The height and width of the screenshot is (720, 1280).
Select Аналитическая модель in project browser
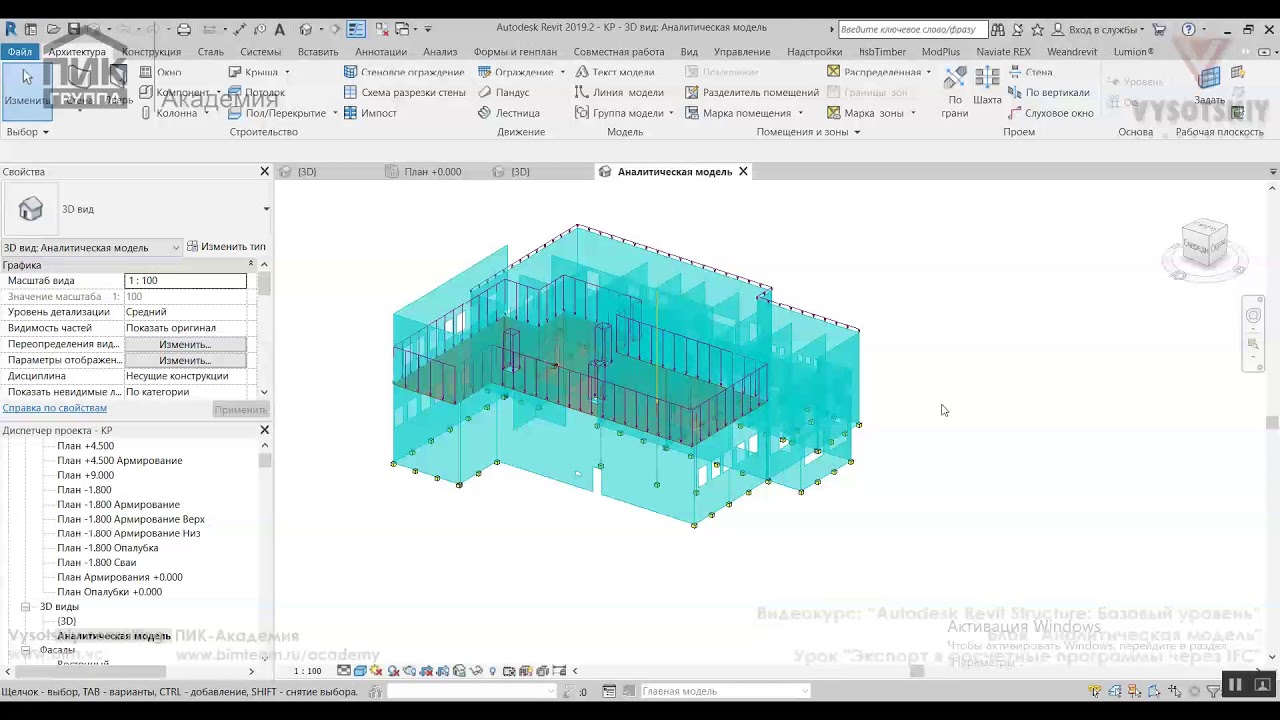(114, 636)
